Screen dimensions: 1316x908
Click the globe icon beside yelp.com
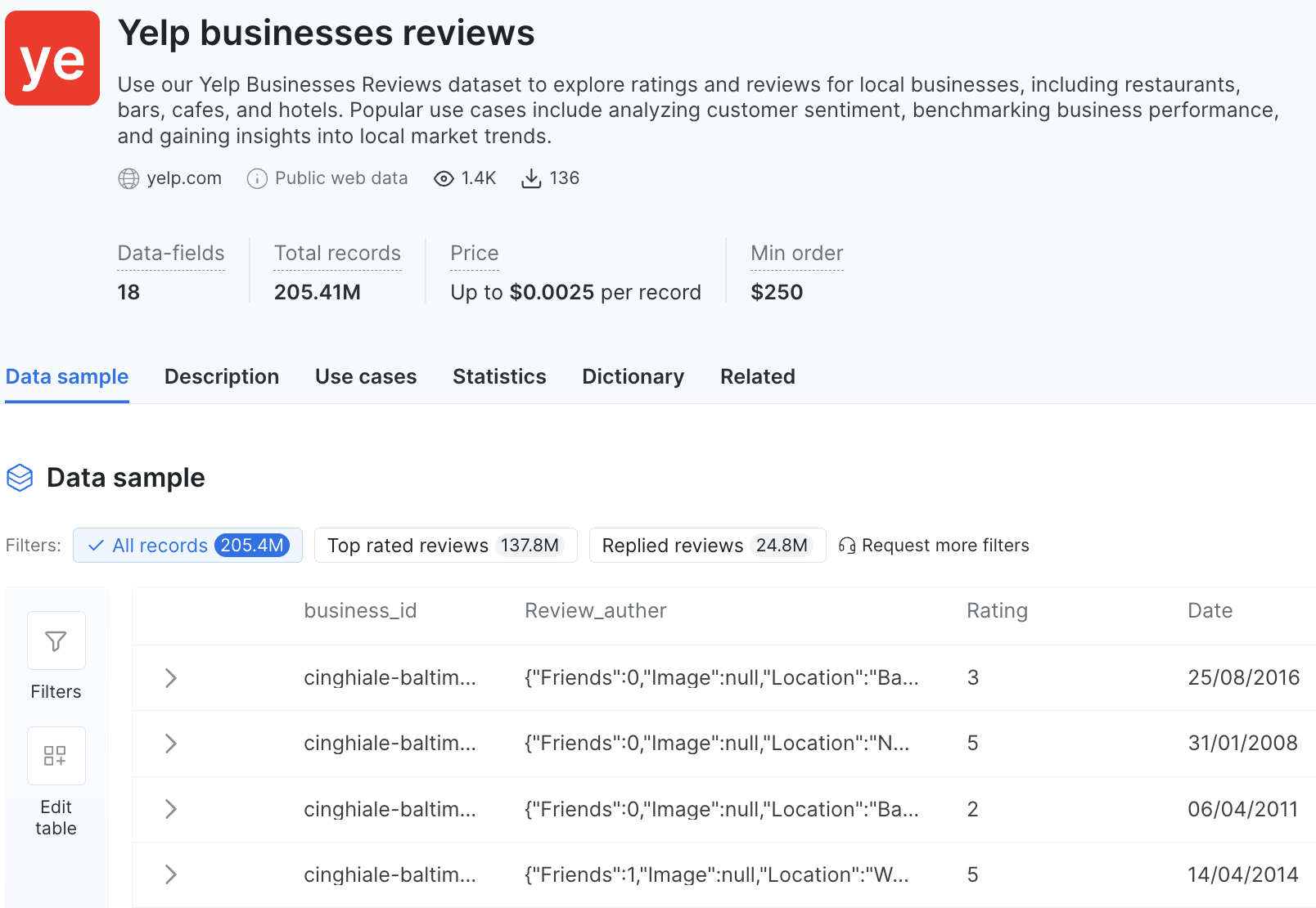click(x=128, y=178)
